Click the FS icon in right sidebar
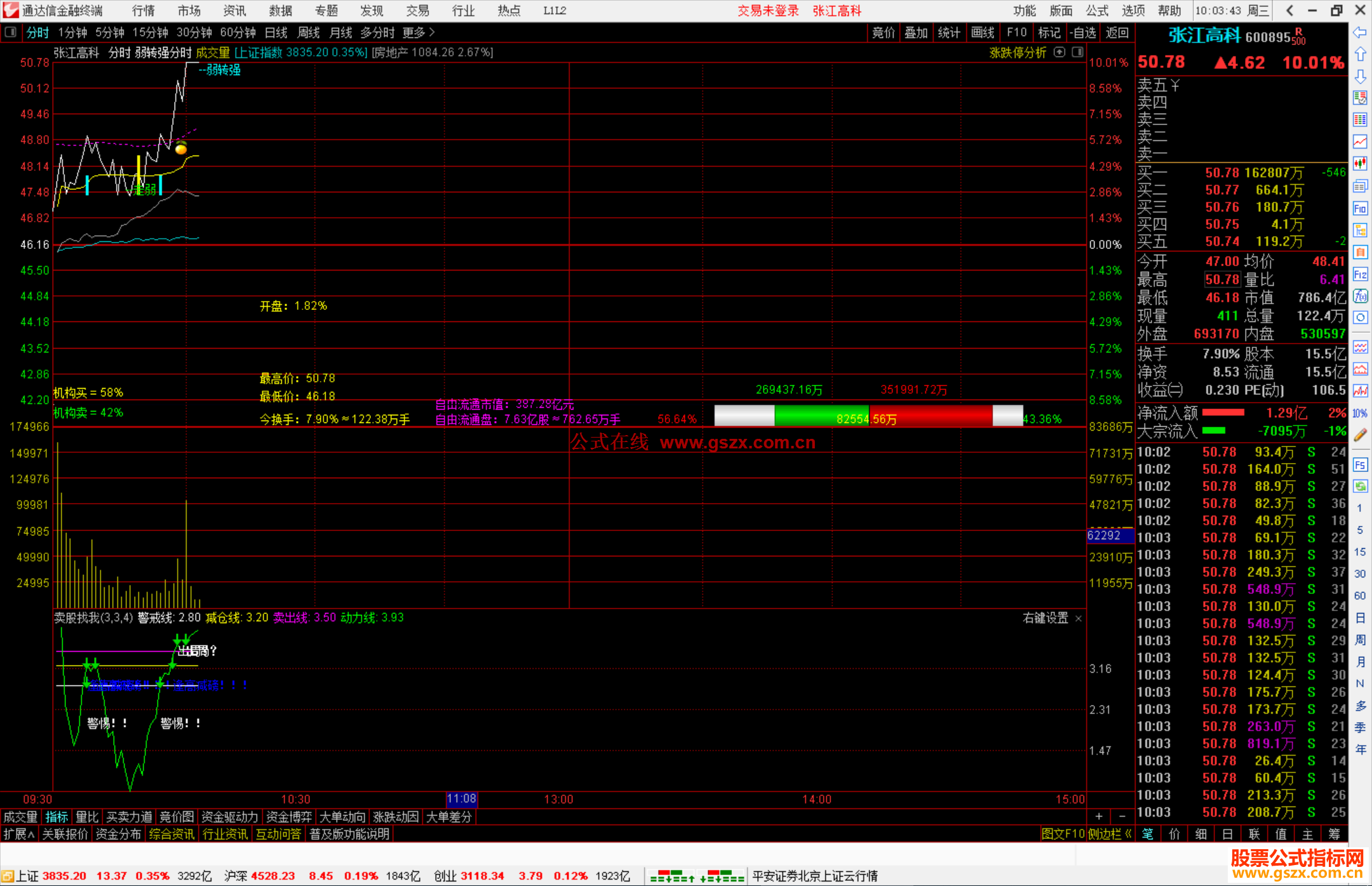 [x=1360, y=465]
